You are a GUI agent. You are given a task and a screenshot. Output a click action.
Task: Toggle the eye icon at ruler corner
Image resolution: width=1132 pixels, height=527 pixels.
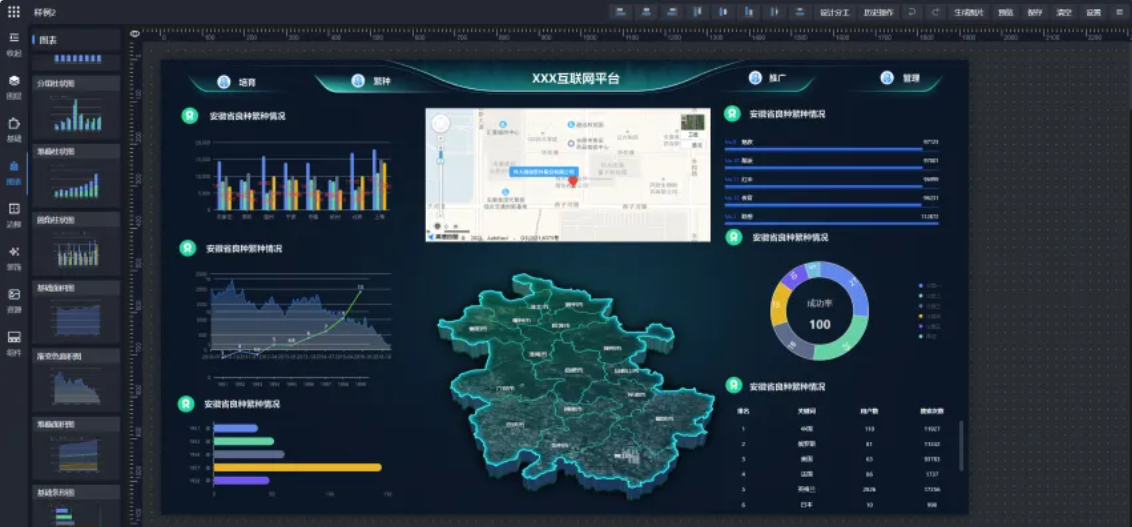pyautogui.click(x=134, y=33)
